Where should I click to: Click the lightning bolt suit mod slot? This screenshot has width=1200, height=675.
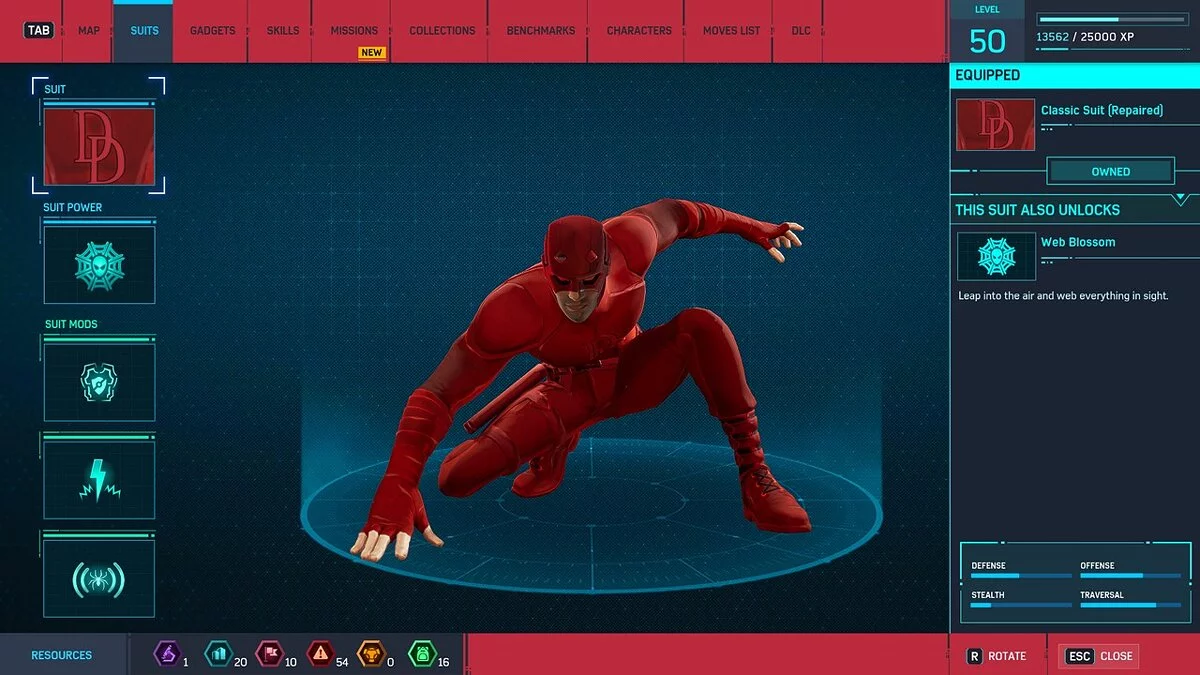pos(99,479)
